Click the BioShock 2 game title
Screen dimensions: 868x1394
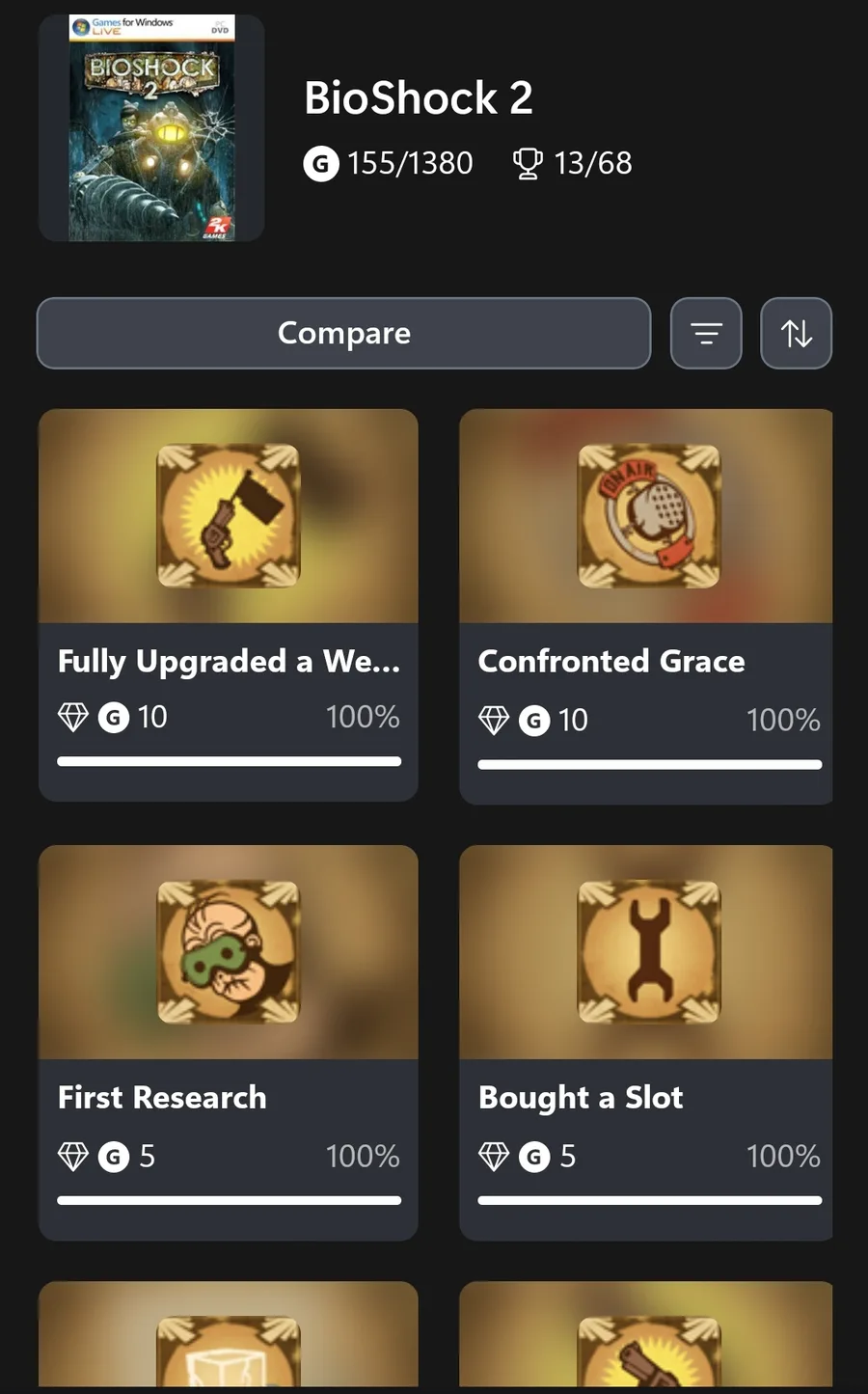(x=419, y=98)
